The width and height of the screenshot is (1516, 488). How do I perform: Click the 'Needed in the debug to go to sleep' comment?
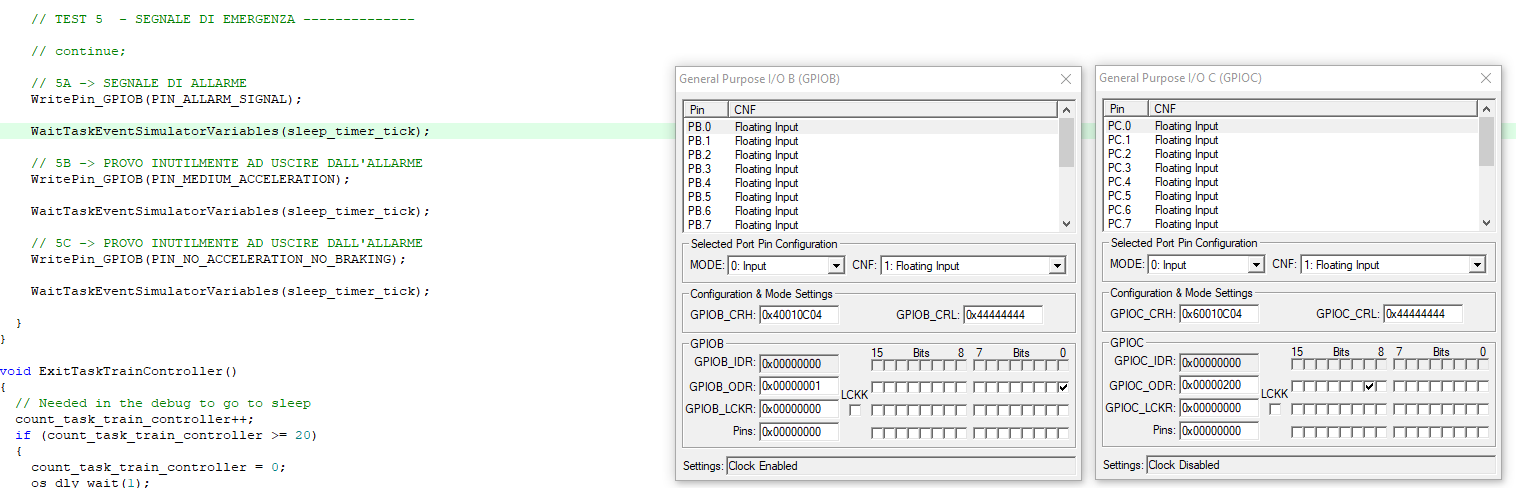(162, 403)
